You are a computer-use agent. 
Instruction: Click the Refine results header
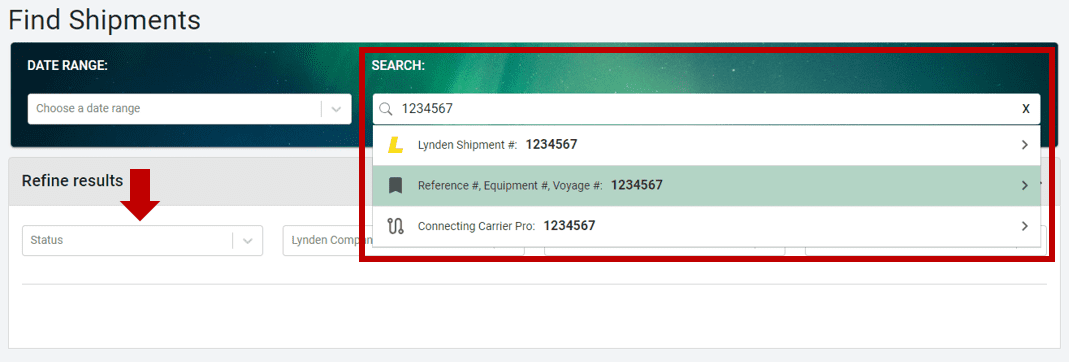point(72,181)
